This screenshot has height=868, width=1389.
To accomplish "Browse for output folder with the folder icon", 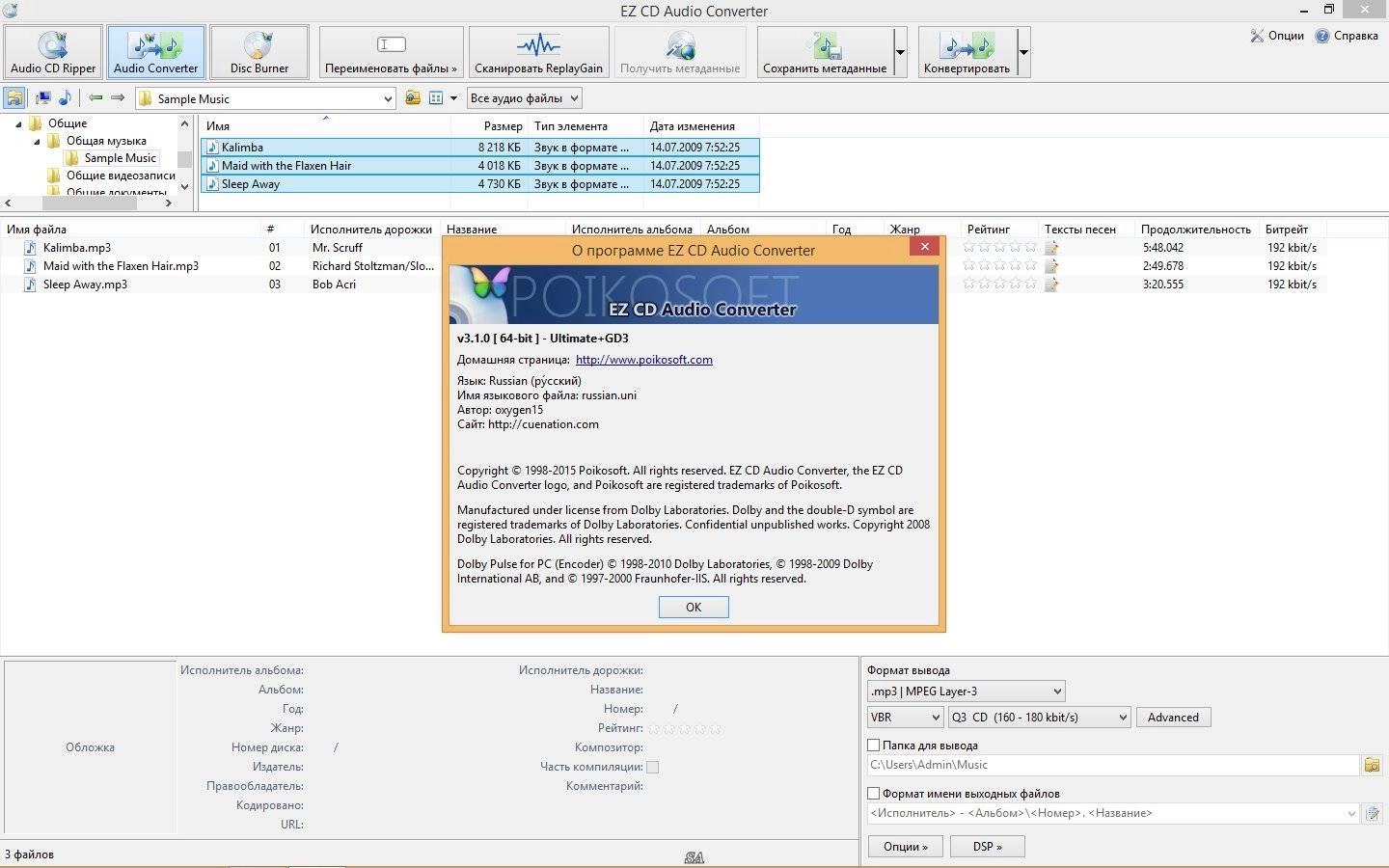I will [x=1372, y=765].
